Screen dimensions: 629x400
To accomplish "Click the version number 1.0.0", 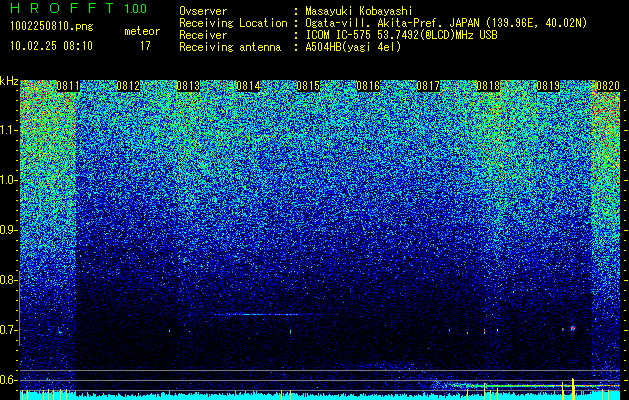I will (x=135, y=8).
